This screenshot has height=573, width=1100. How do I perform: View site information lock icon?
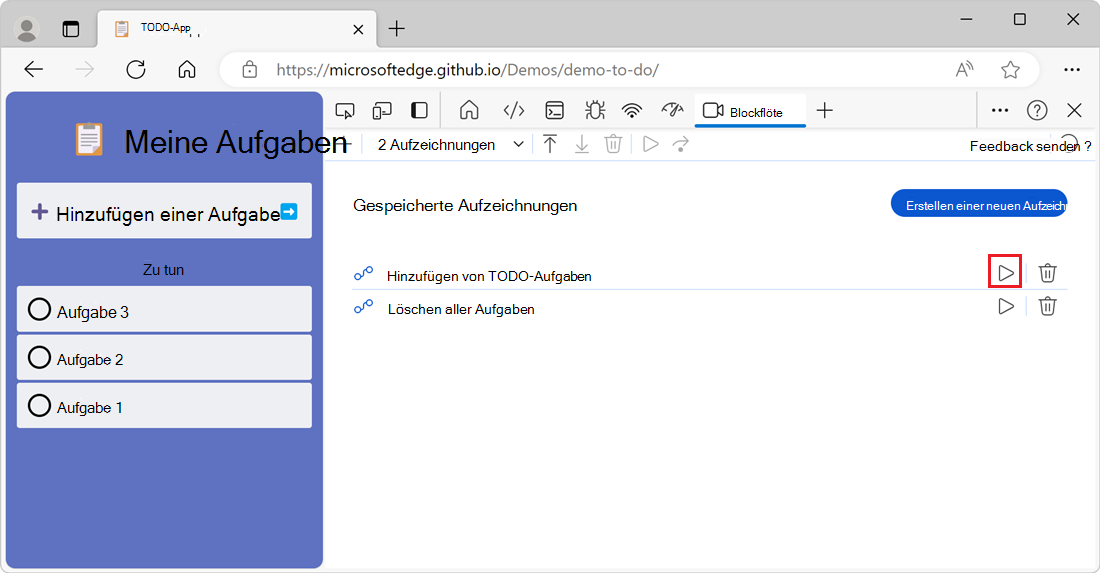pyautogui.click(x=250, y=69)
